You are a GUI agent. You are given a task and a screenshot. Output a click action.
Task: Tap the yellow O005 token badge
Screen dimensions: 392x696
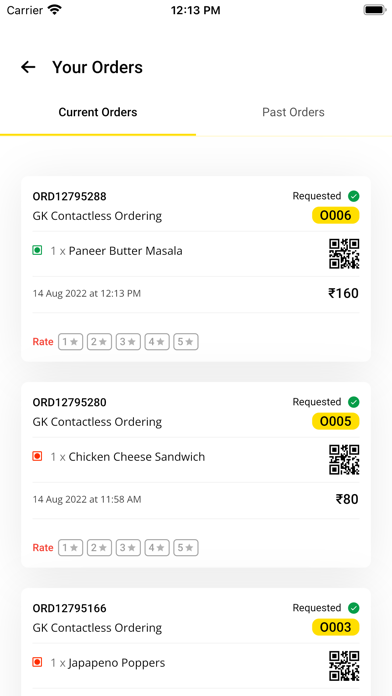(336, 421)
